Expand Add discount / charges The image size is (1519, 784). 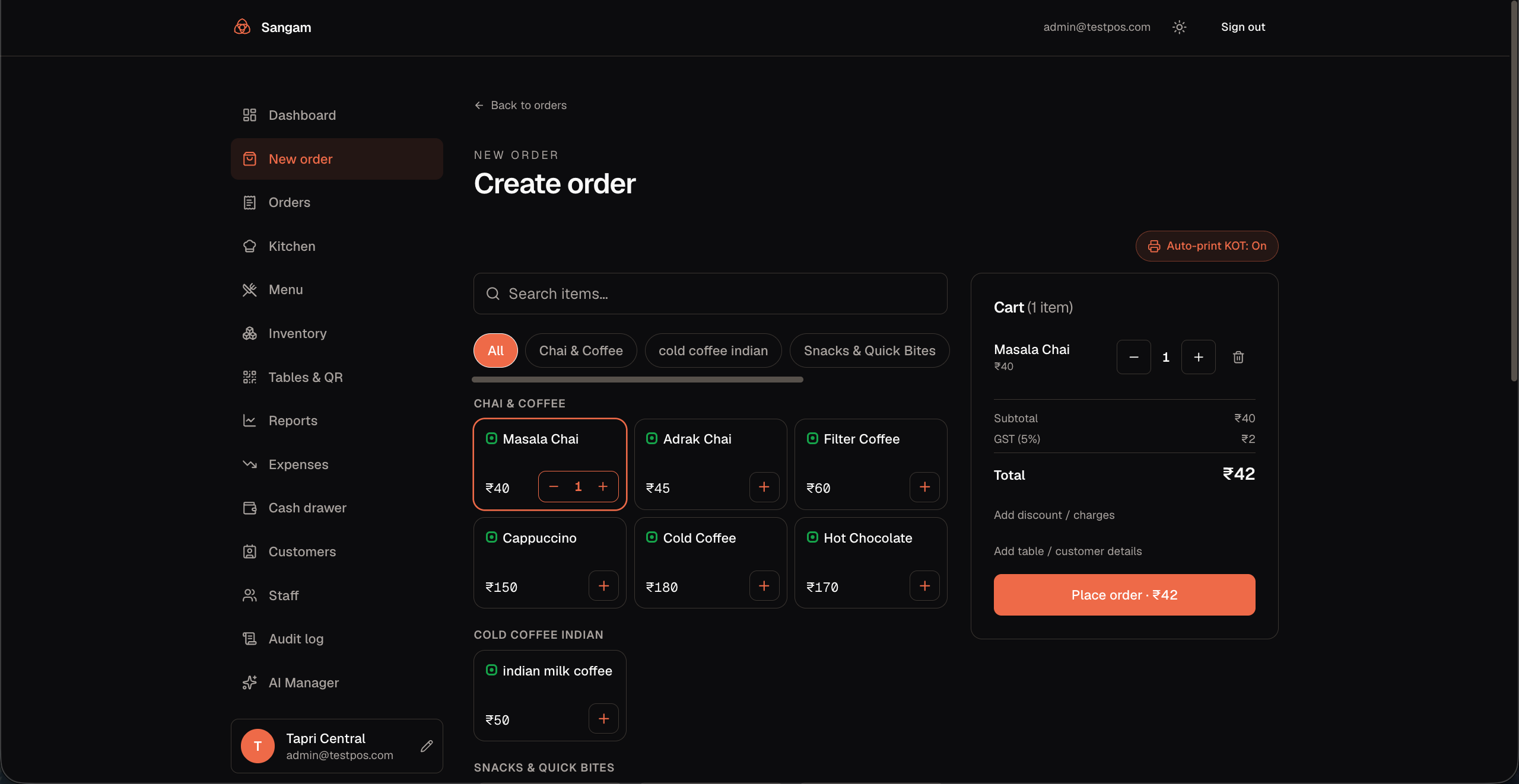pos(1054,515)
